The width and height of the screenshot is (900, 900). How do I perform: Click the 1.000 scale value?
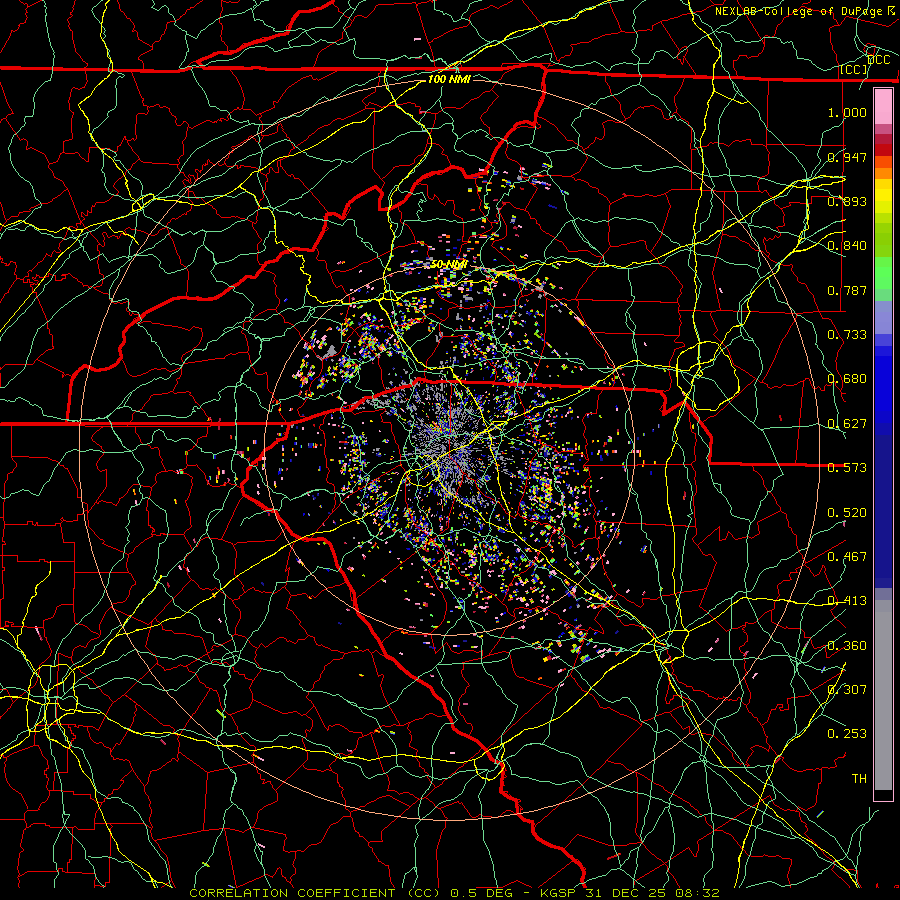pos(847,112)
